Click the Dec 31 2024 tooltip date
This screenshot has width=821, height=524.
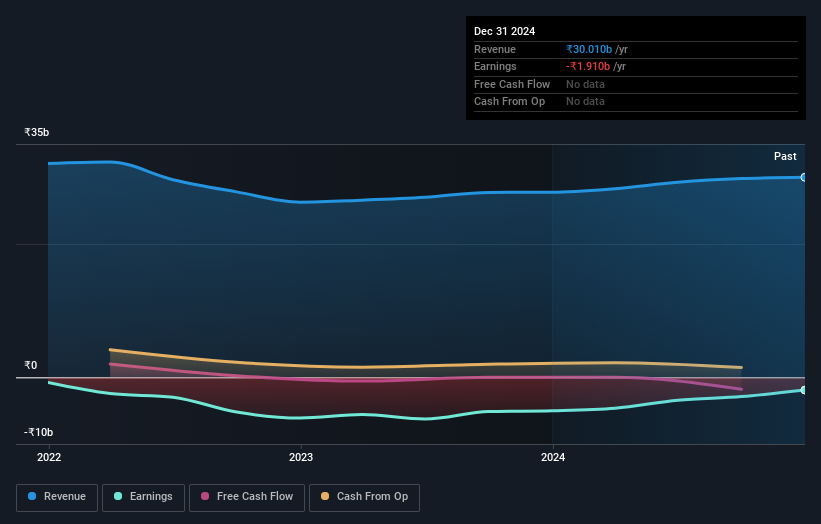pos(504,31)
